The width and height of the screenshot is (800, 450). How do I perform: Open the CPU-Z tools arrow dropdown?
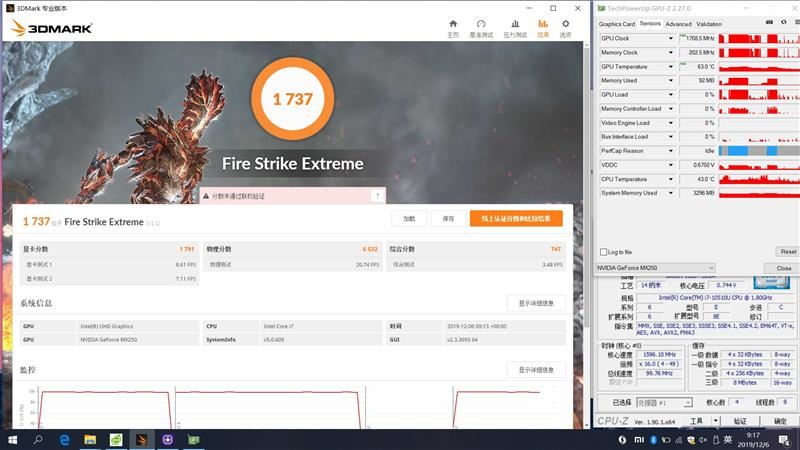point(716,421)
